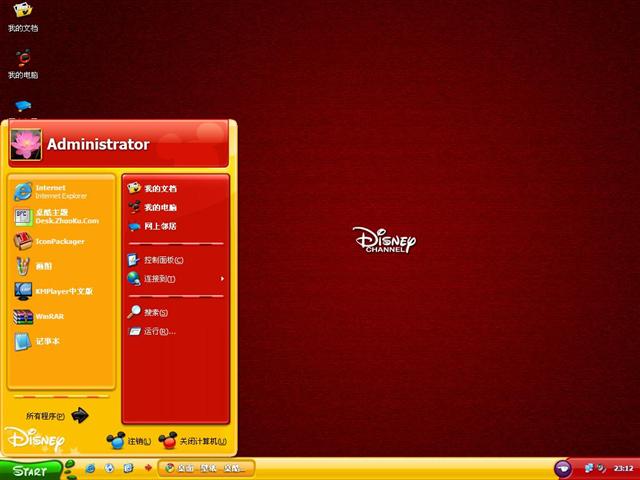Screen dimensions: 640x480
Task: Launch 画图 paint program
Action: [61, 267]
